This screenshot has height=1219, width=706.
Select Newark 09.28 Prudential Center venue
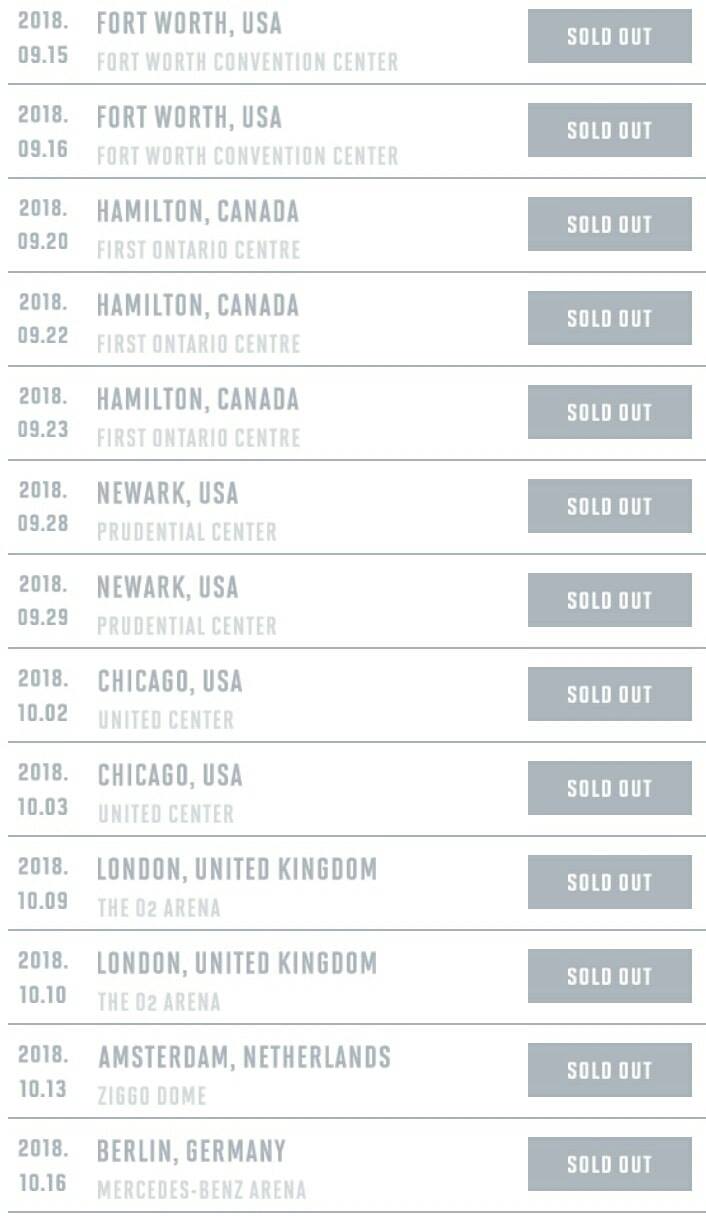coord(187,532)
